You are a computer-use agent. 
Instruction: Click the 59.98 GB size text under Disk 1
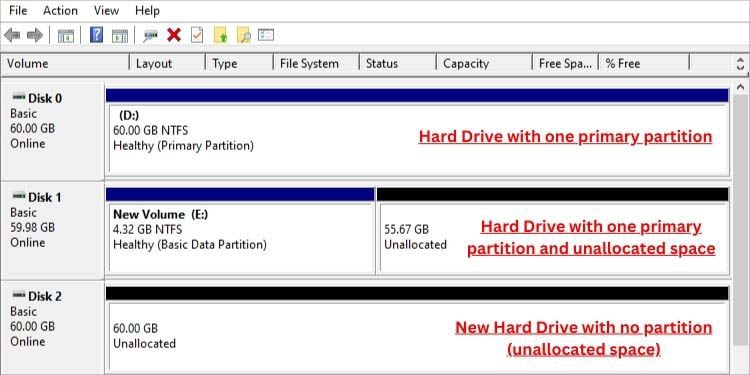click(x=33, y=227)
